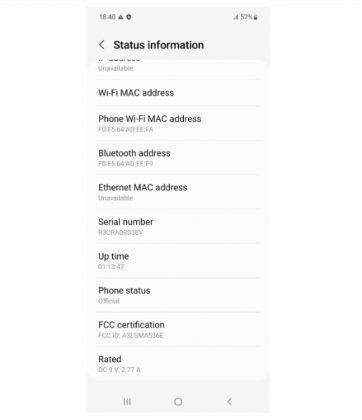Tap the signal strength icon
This screenshot has width=362, height=420.
(x=236, y=17)
